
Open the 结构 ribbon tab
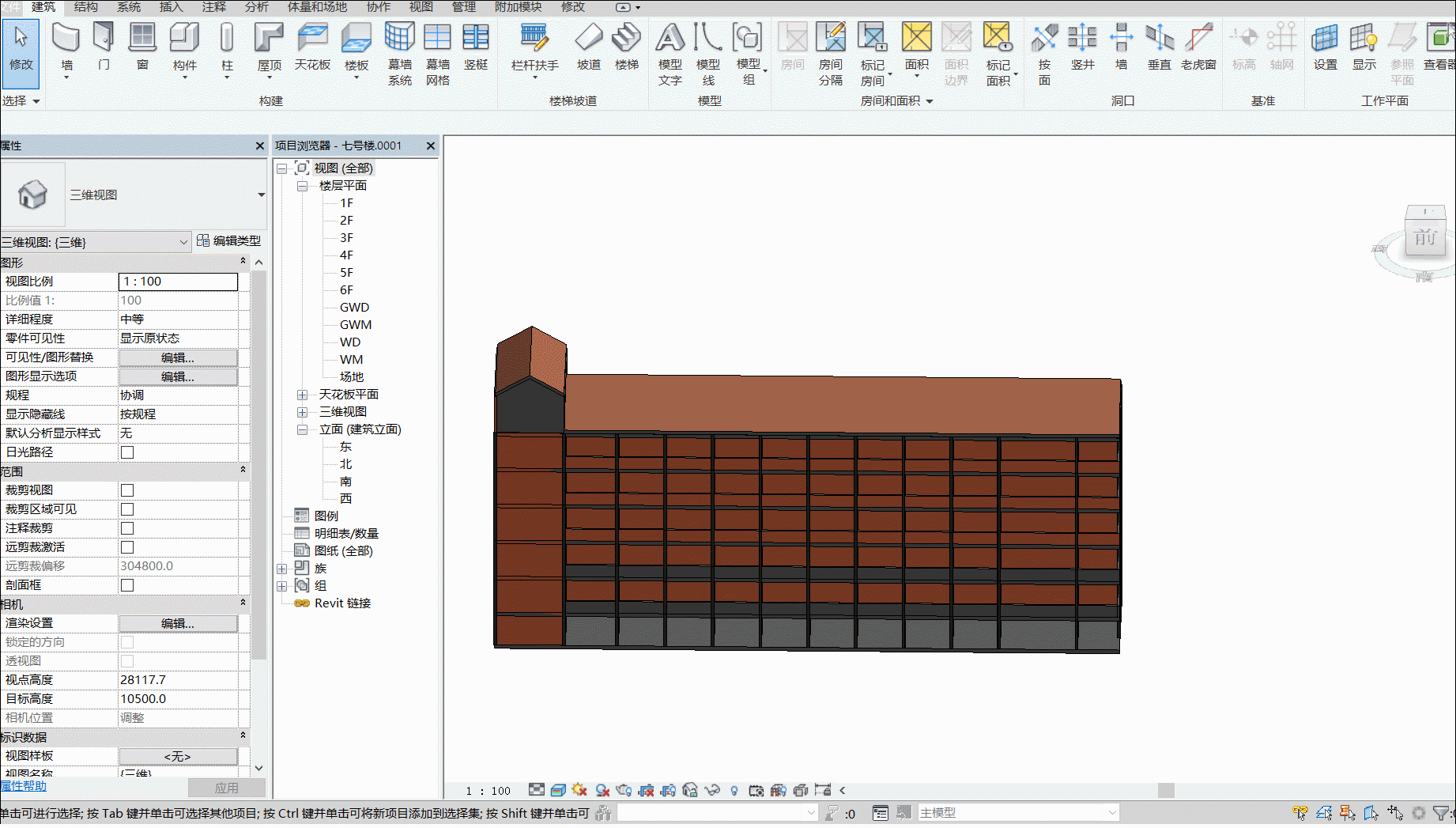[x=86, y=7]
